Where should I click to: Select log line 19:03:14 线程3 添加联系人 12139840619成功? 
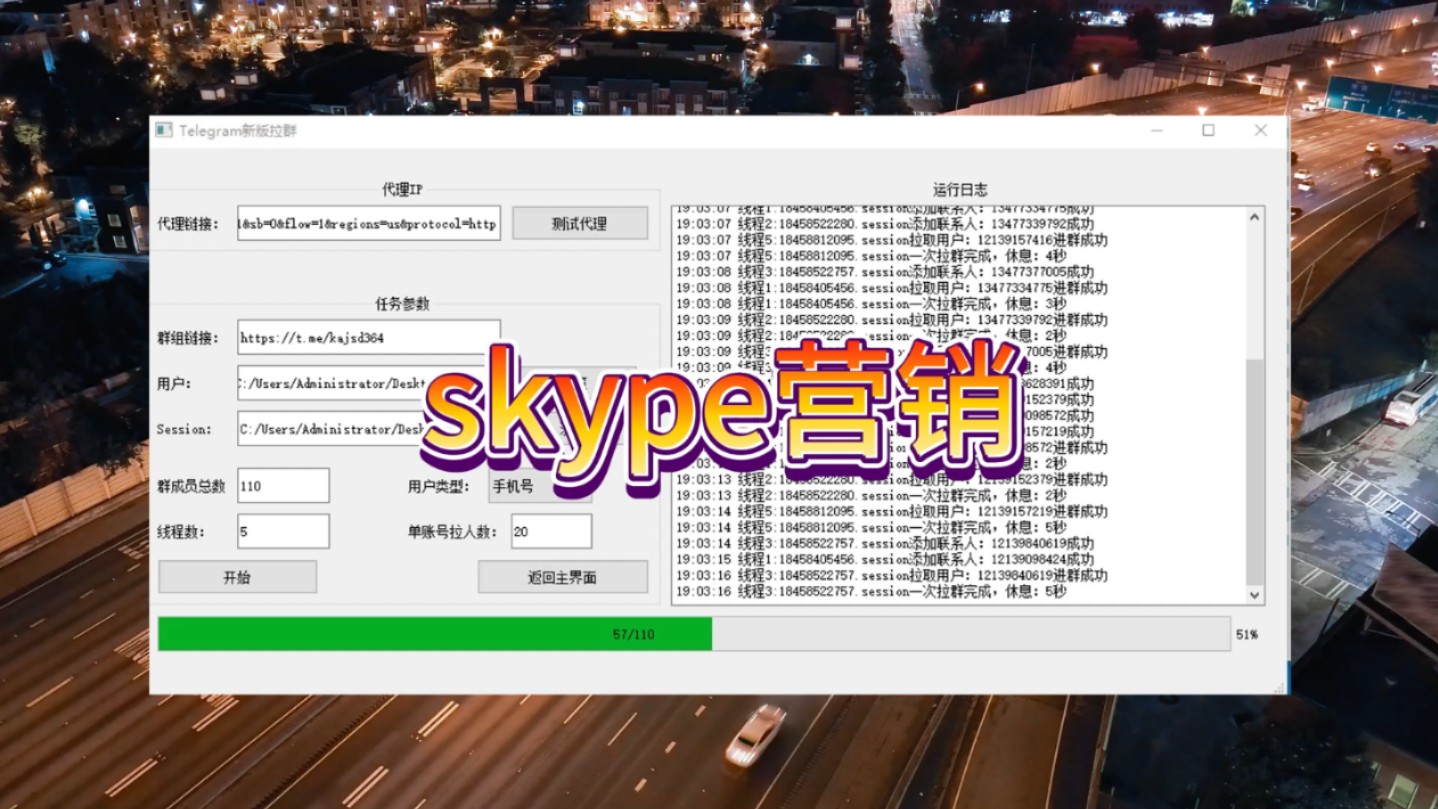tap(885, 544)
